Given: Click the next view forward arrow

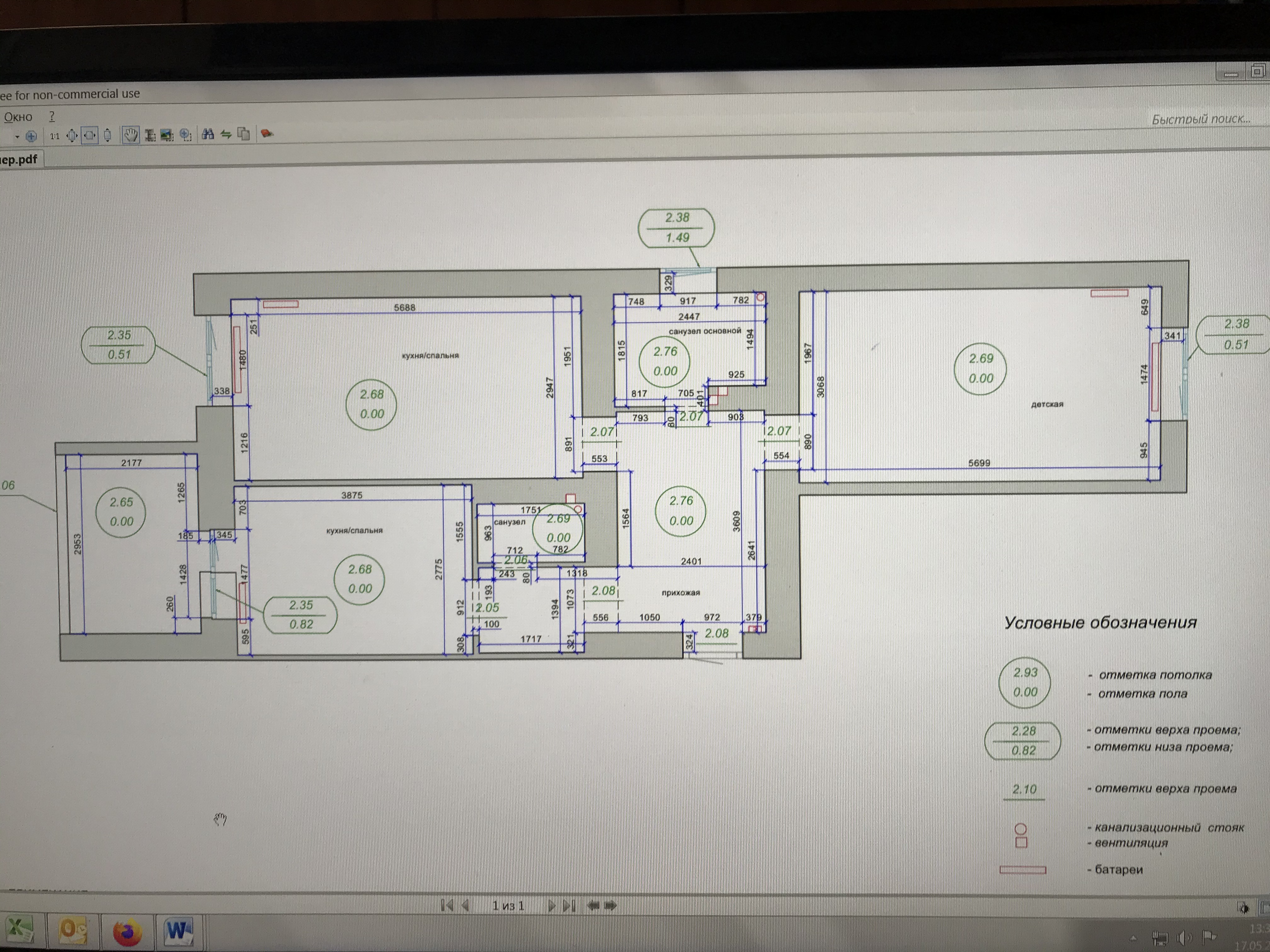Looking at the screenshot, I should click(x=610, y=905).
